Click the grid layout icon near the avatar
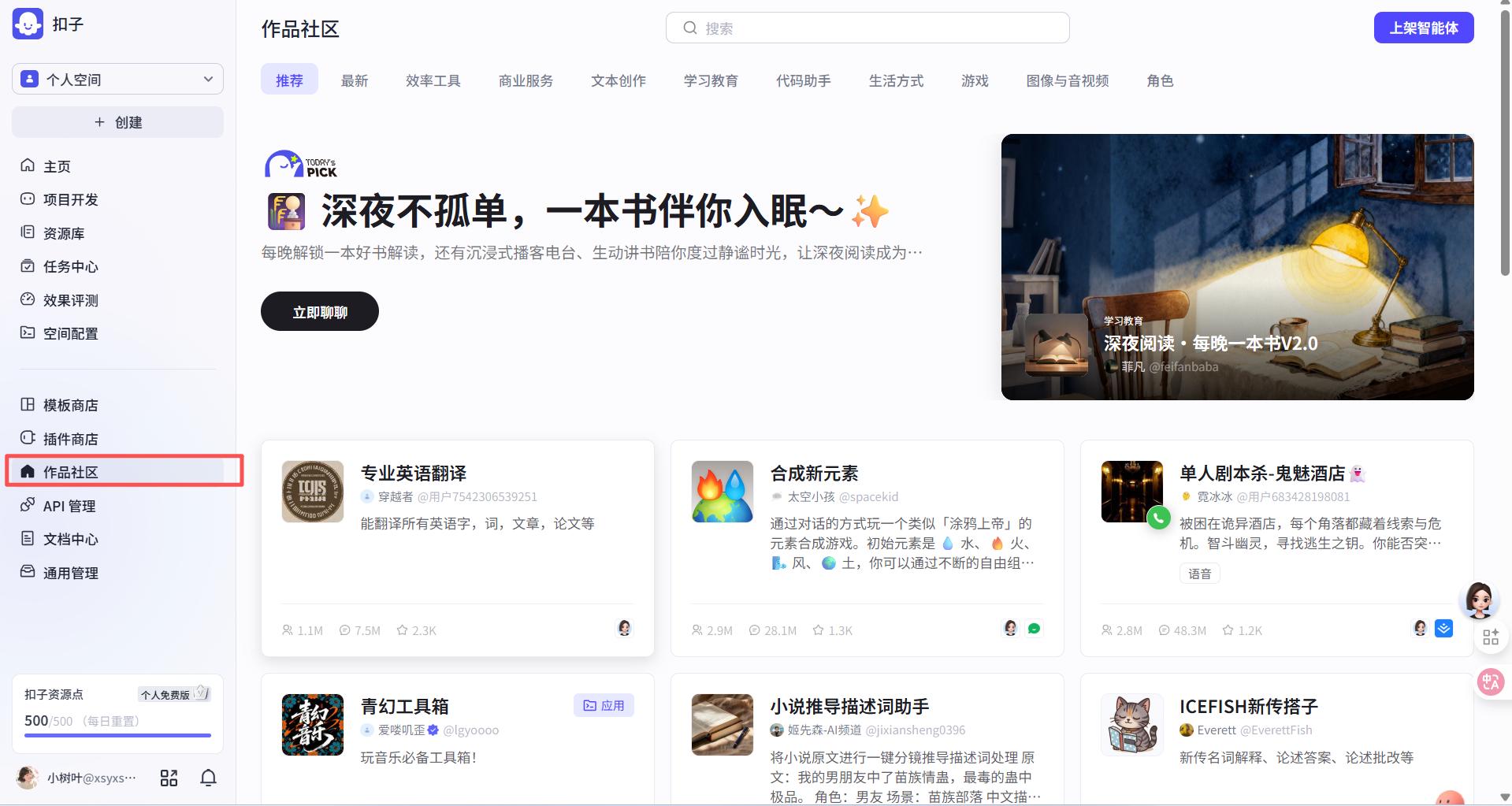 (169, 778)
